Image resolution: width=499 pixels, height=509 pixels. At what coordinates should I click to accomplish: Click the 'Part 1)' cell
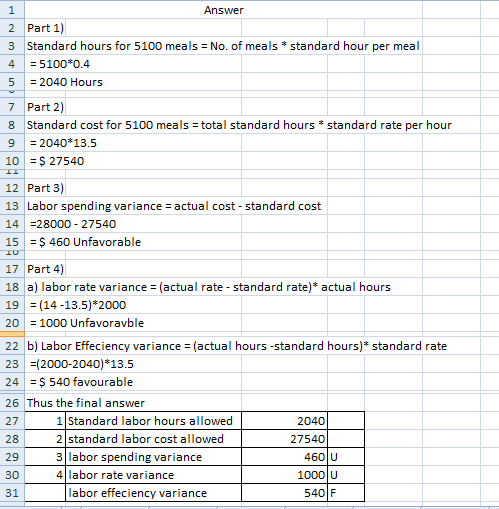(45, 28)
